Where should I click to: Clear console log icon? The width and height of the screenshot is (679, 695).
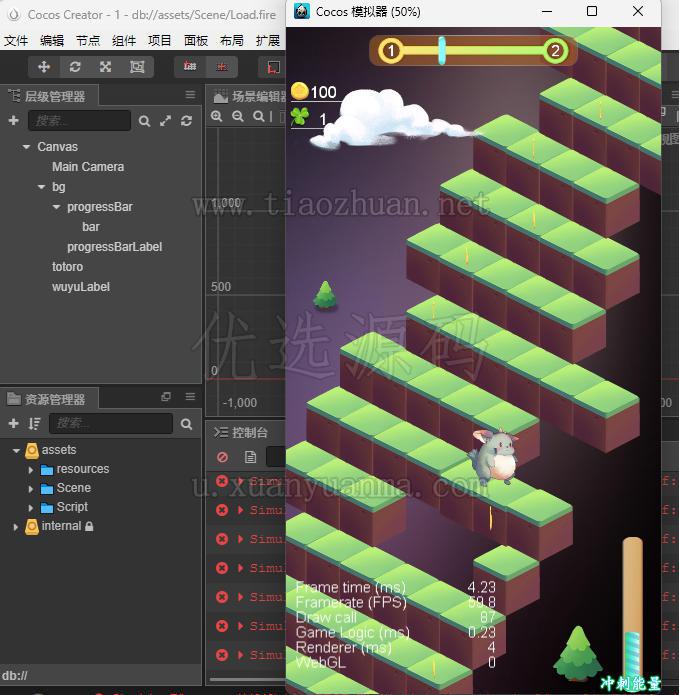222,457
